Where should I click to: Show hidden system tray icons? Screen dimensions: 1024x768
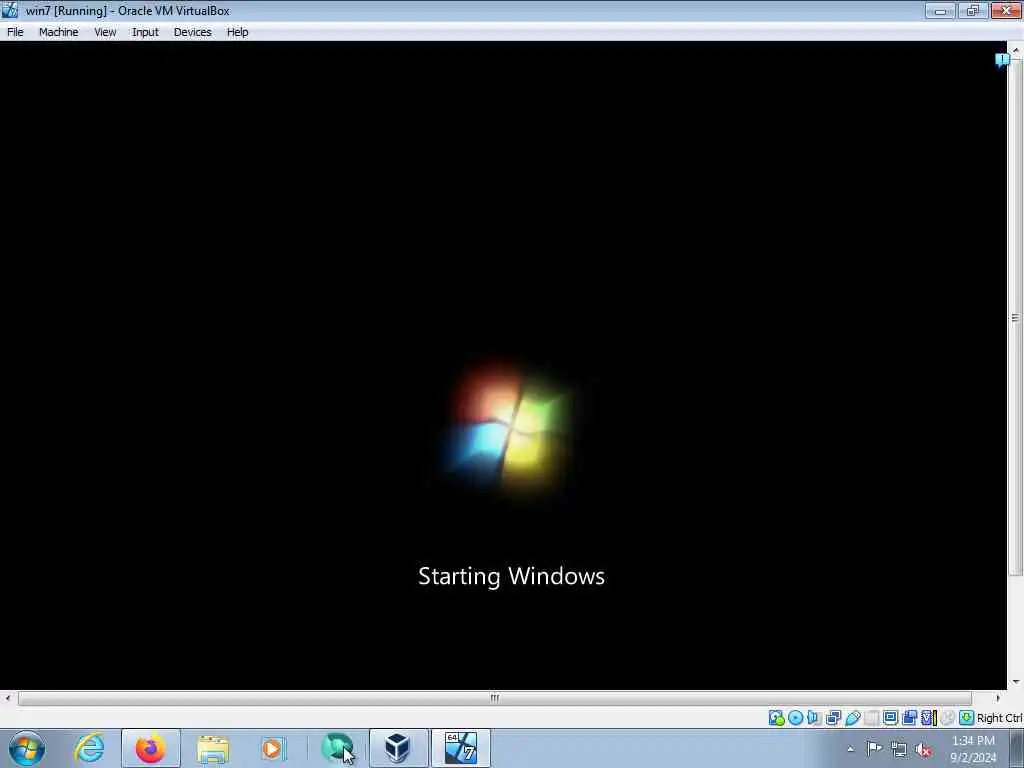tap(850, 749)
